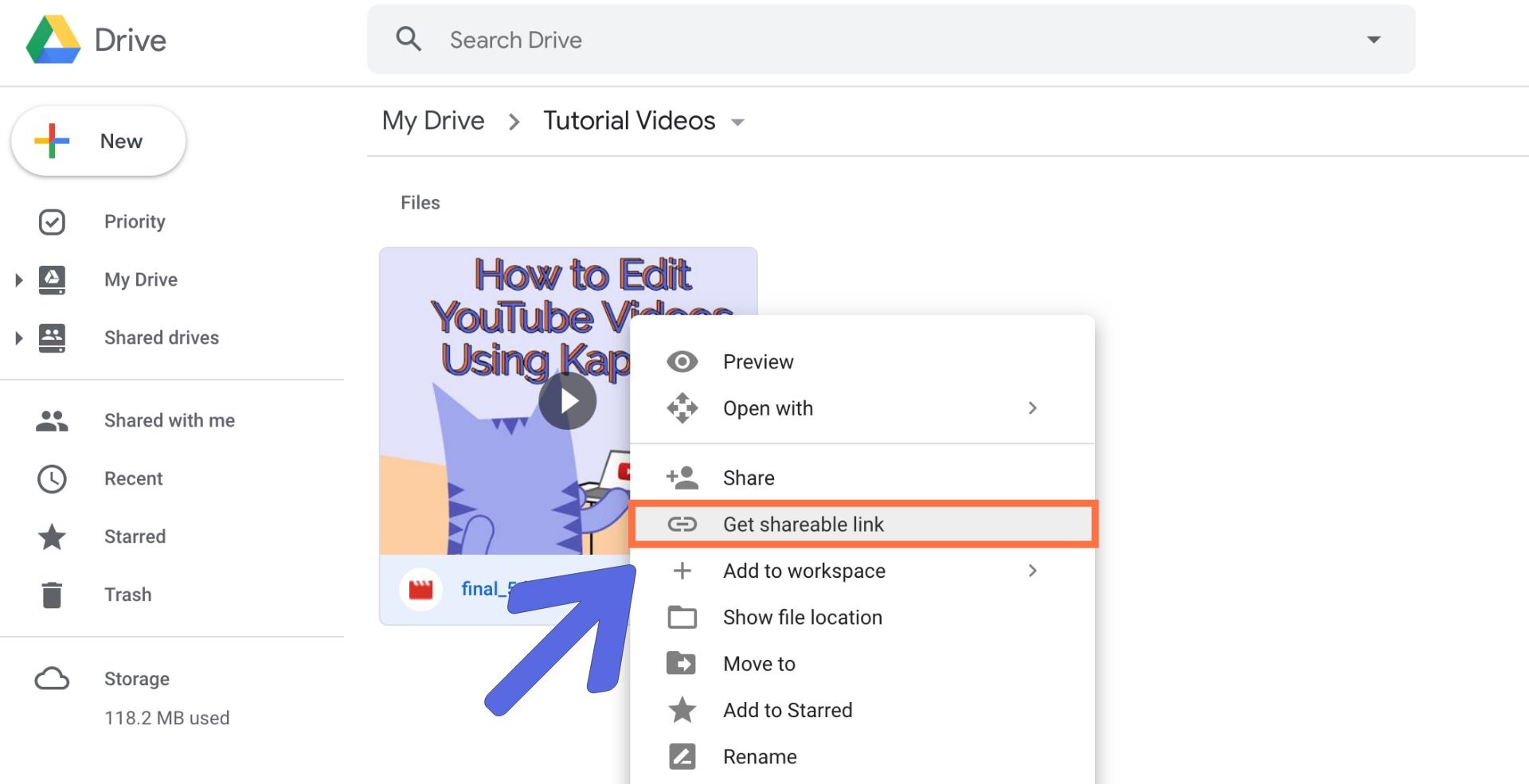Viewport: 1529px width, 784px height.
Task: Click the Recent clock icon
Action: pyautogui.click(x=52, y=479)
